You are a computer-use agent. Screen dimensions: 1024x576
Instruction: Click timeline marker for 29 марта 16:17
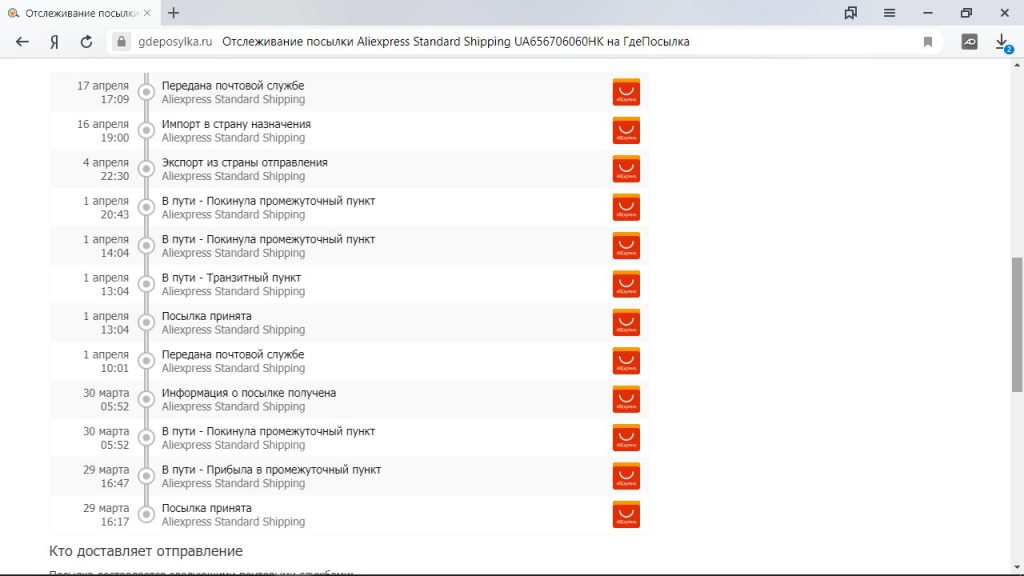tap(146, 515)
